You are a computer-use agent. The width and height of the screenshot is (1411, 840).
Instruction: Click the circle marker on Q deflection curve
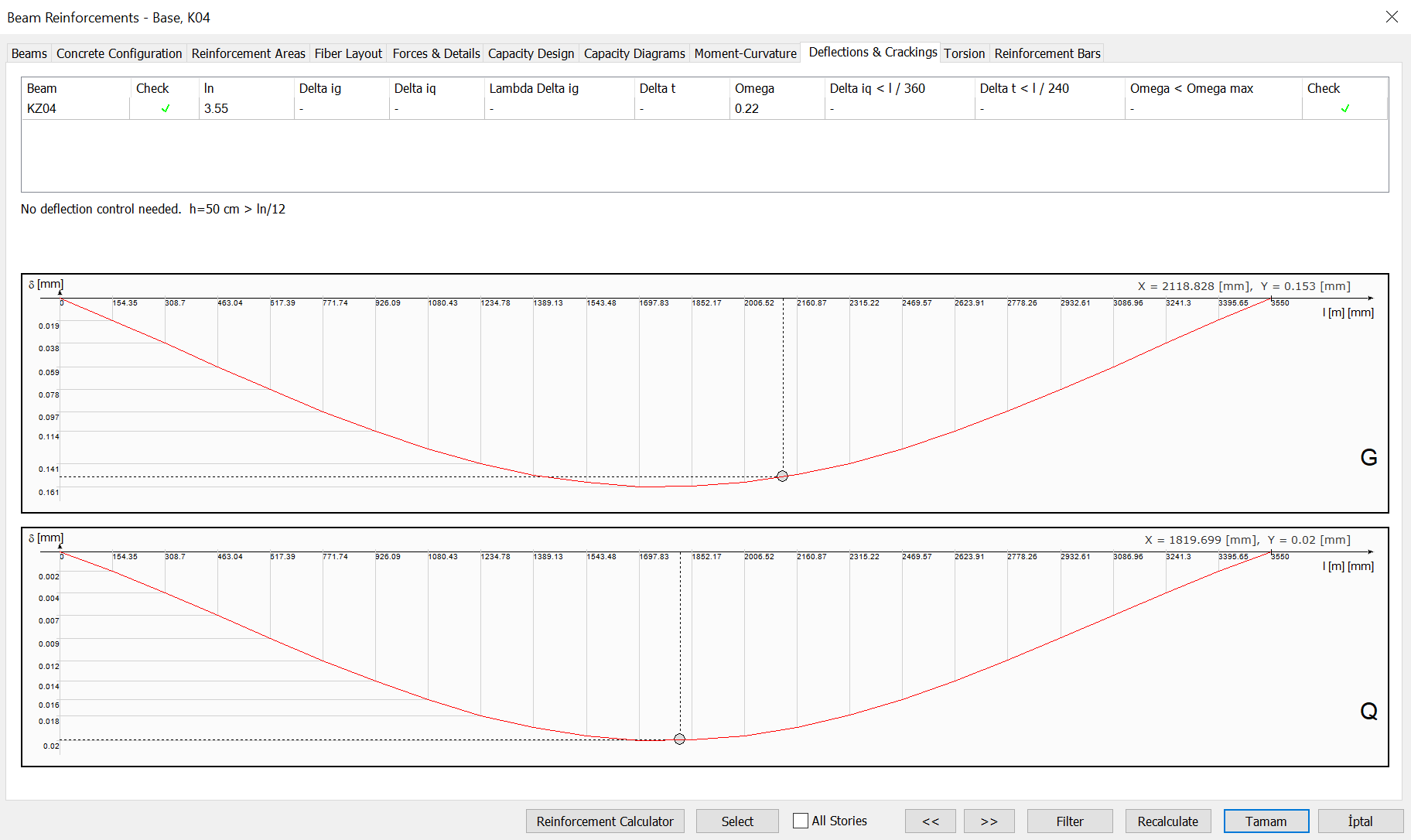point(679,739)
